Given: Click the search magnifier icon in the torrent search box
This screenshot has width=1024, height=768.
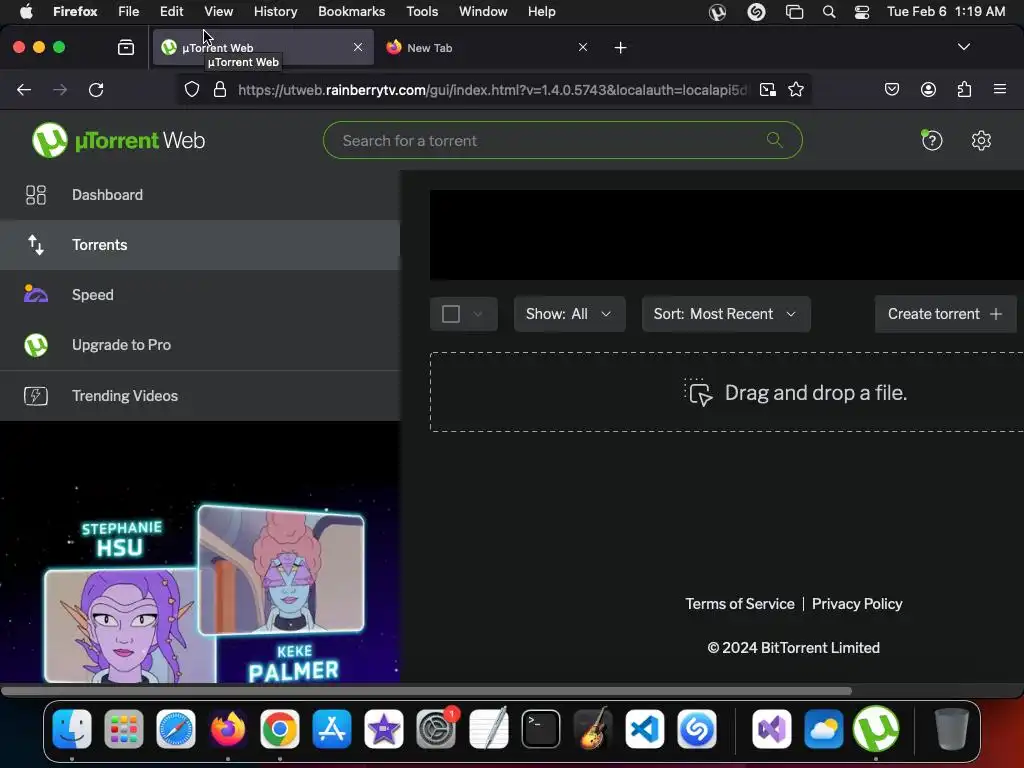Looking at the screenshot, I should [775, 140].
